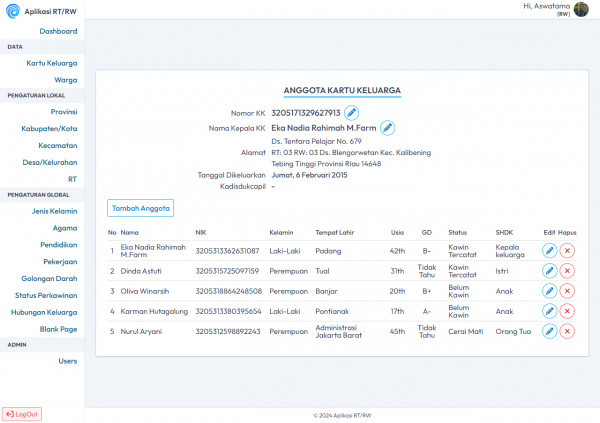The image size is (600, 423).
Task: Edit Dinda Astuti's record
Action: (x=549, y=271)
